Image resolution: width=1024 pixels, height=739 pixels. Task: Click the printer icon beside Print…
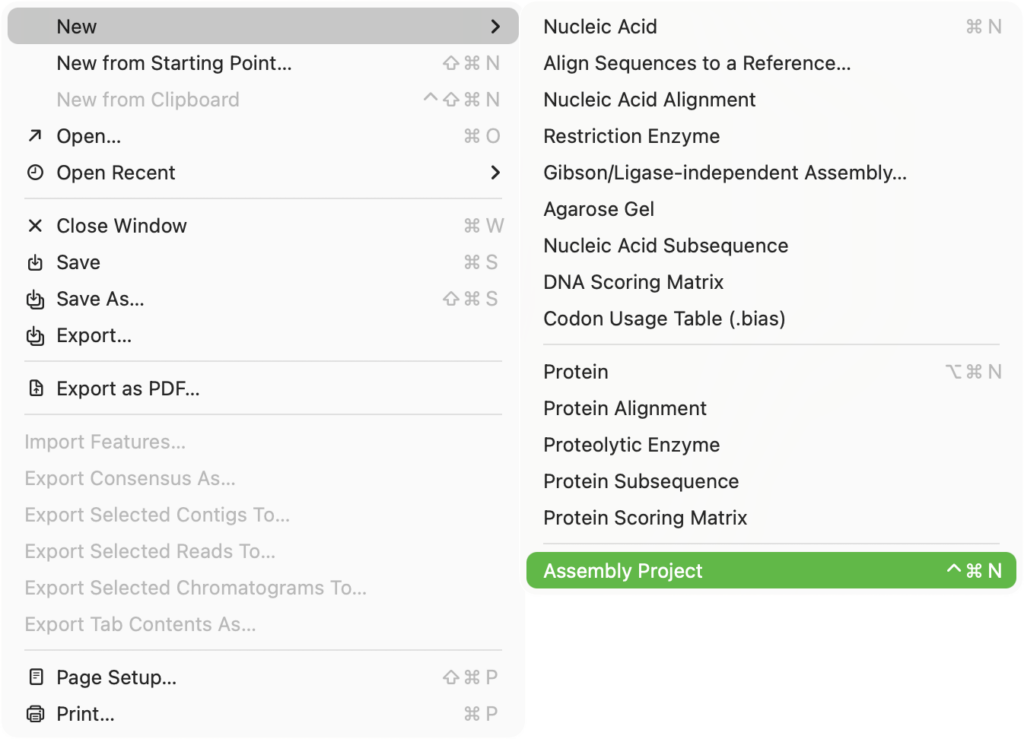[x=36, y=714]
